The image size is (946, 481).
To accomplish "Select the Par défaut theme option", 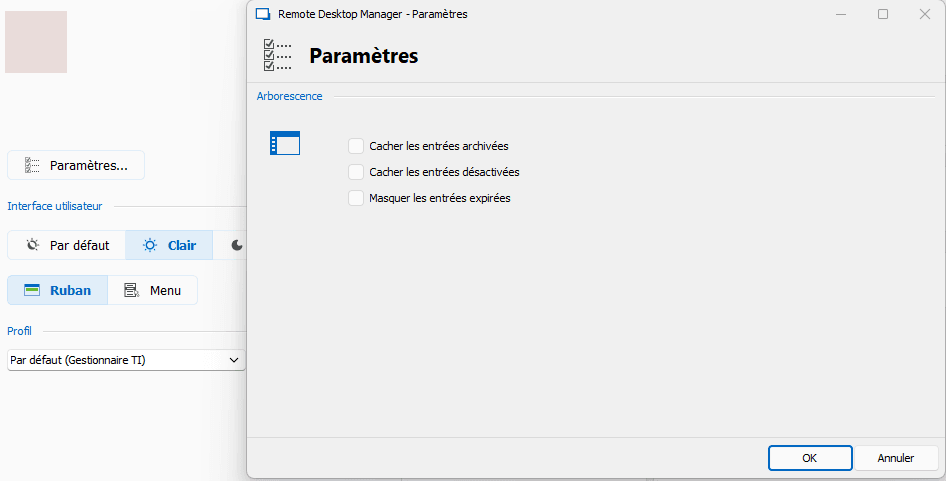I will pyautogui.click(x=67, y=245).
